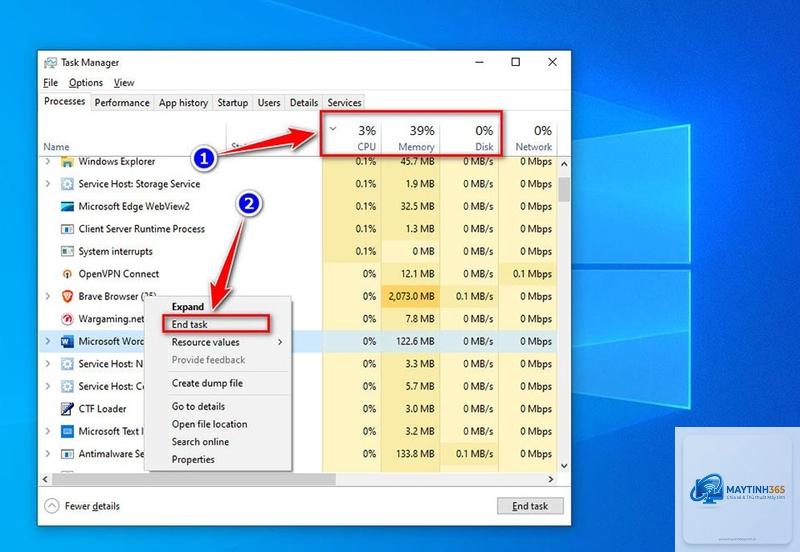
Task: Sort by the Disk column header
Action: [x=469, y=138]
